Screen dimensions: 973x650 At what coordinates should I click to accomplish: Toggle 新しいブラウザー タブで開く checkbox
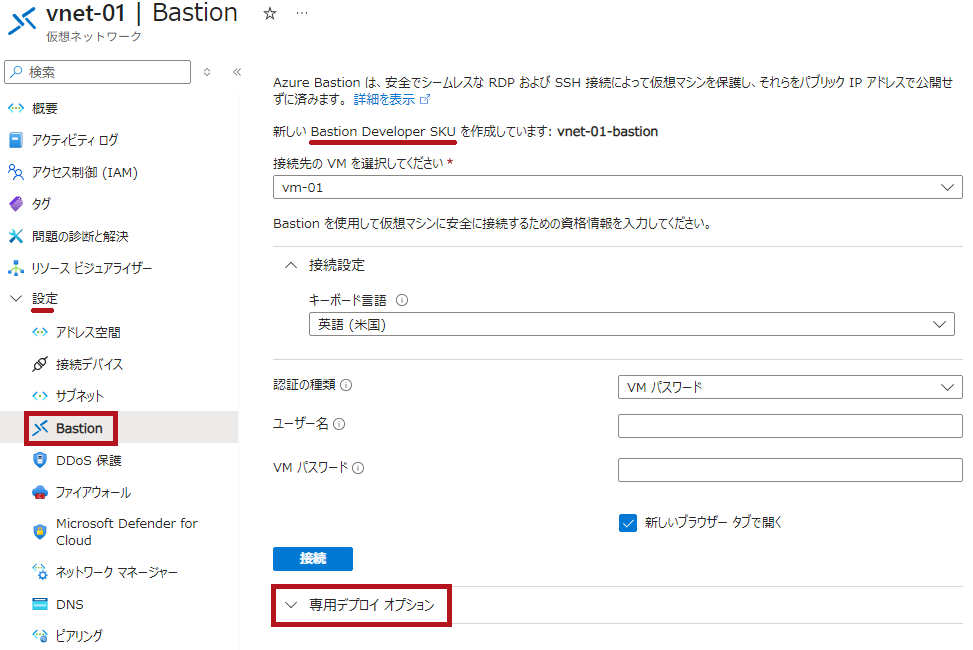point(628,523)
